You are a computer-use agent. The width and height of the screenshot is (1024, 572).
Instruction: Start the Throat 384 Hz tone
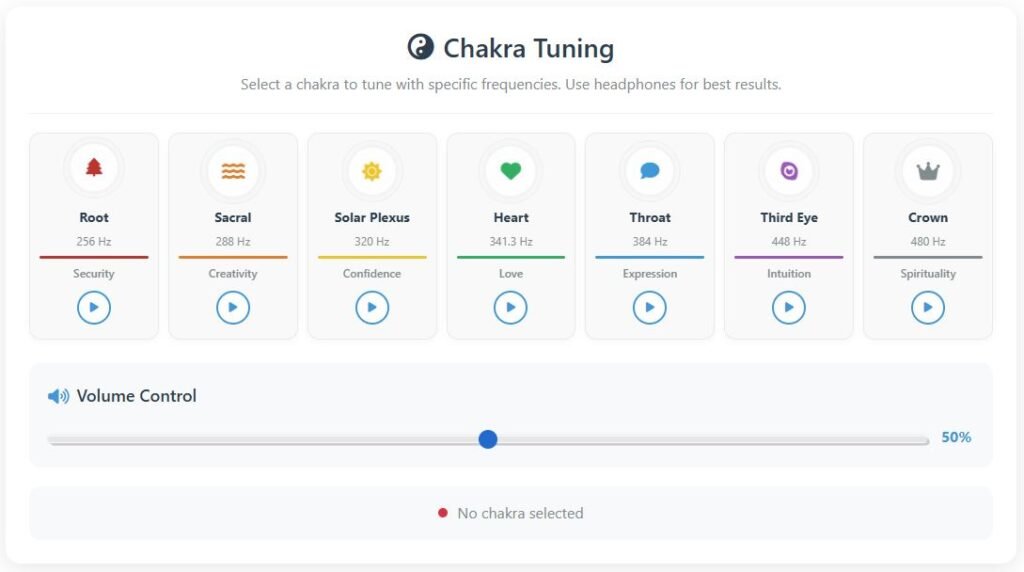click(650, 307)
